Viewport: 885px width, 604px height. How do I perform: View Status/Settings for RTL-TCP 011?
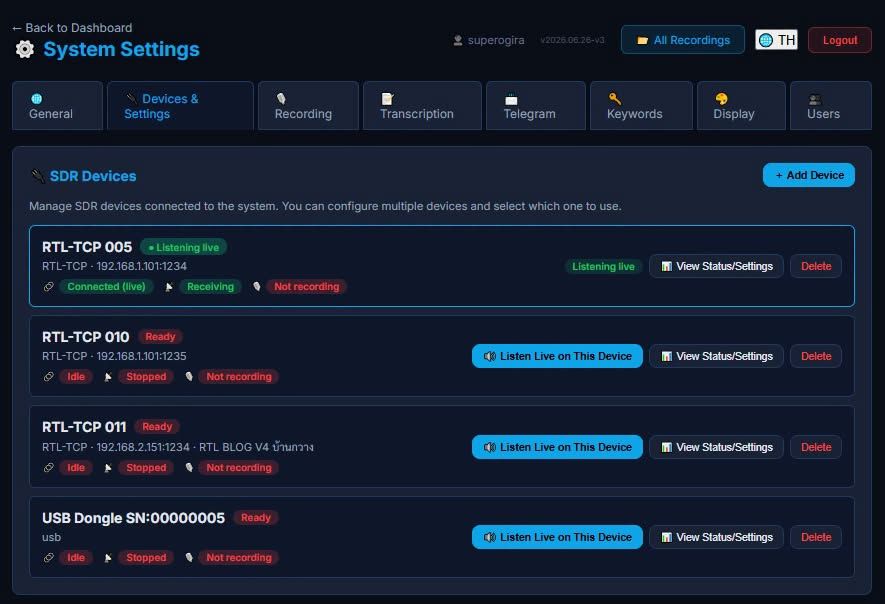click(716, 447)
